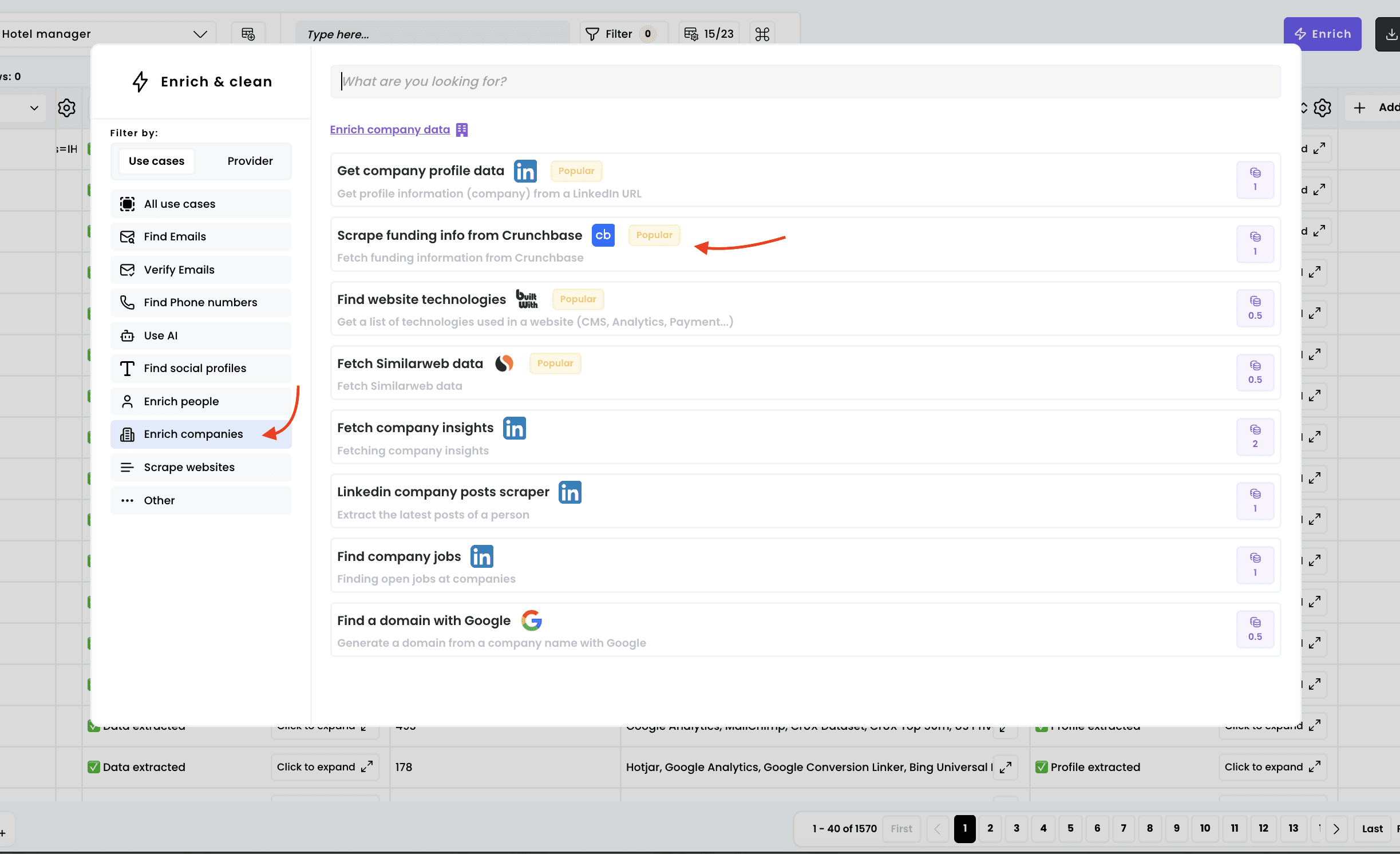This screenshot has height=854, width=1400.
Task: Select the Use cases filter toggle
Action: (x=156, y=161)
